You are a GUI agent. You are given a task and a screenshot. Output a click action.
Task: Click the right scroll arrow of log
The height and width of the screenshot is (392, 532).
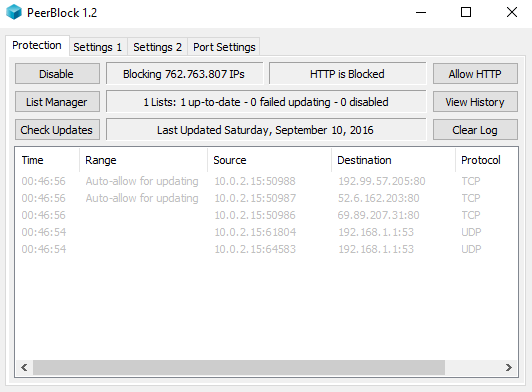[x=508, y=368]
